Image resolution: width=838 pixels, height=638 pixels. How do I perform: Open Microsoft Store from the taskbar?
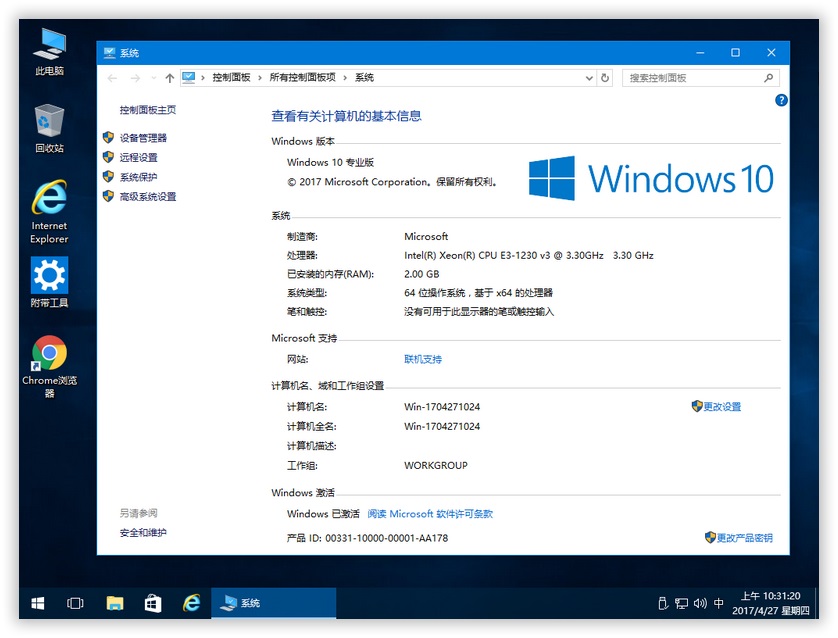click(153, 603)
